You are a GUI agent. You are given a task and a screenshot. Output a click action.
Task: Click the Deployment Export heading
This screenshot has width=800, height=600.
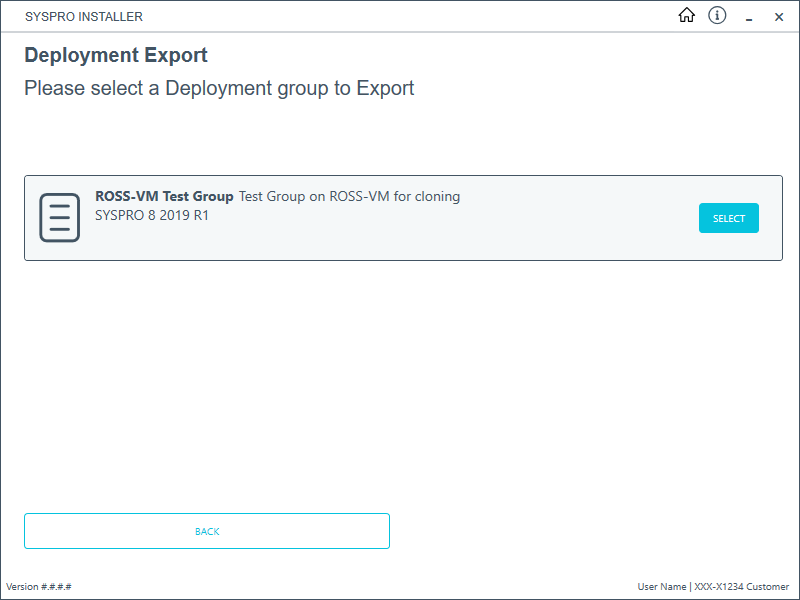pyautogui.click(x=116, y=55)
